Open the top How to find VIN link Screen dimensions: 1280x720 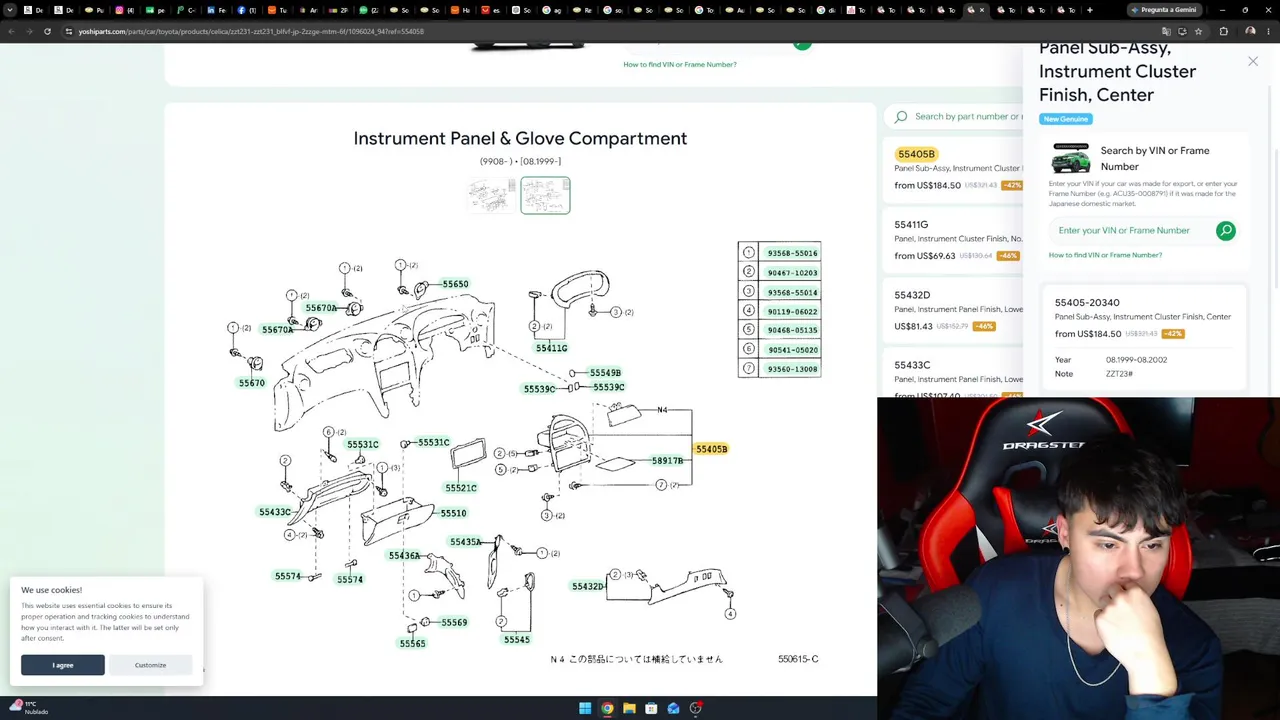680,64
